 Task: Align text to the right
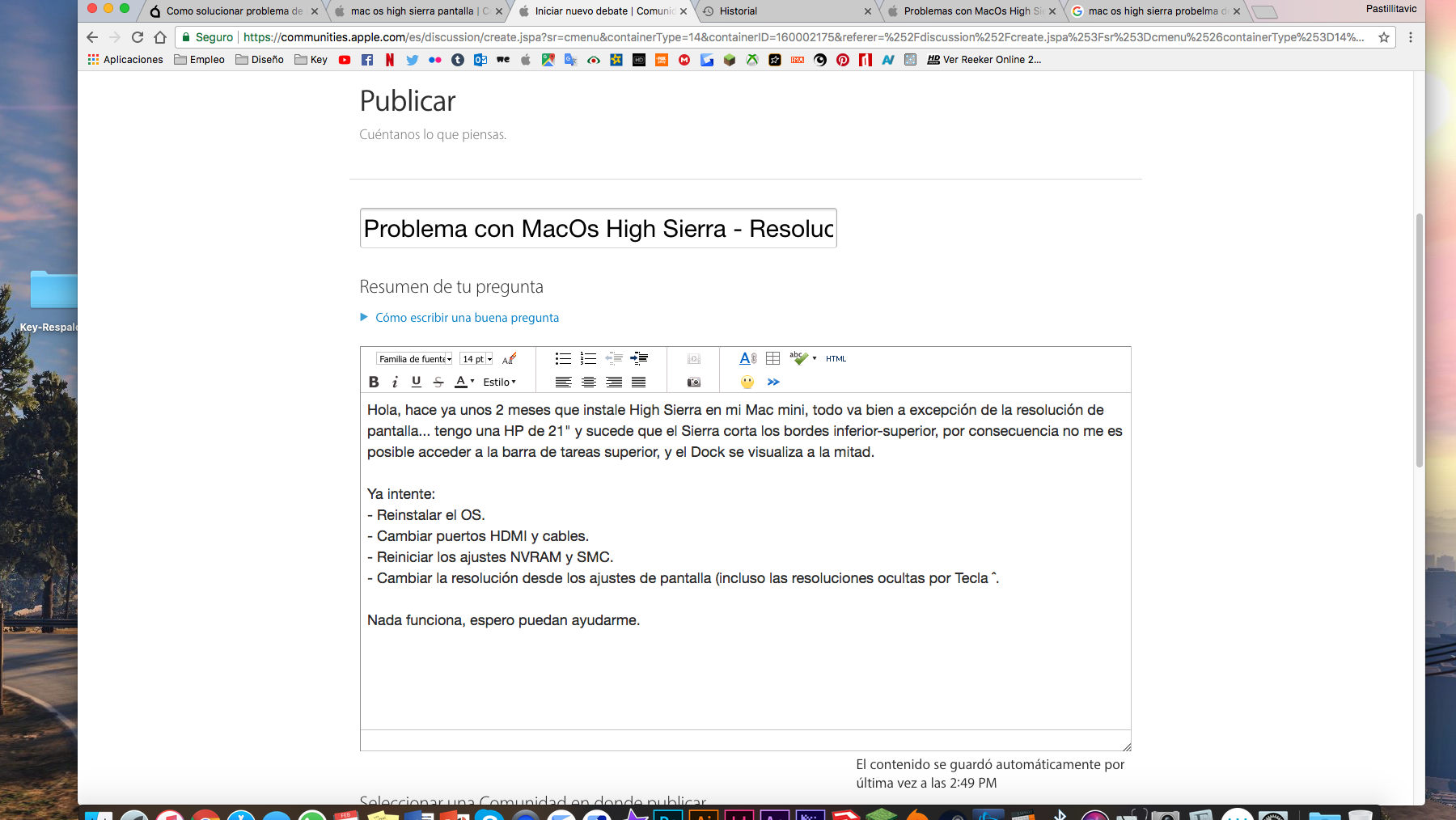pyautogui.click(x=614, y=382)
